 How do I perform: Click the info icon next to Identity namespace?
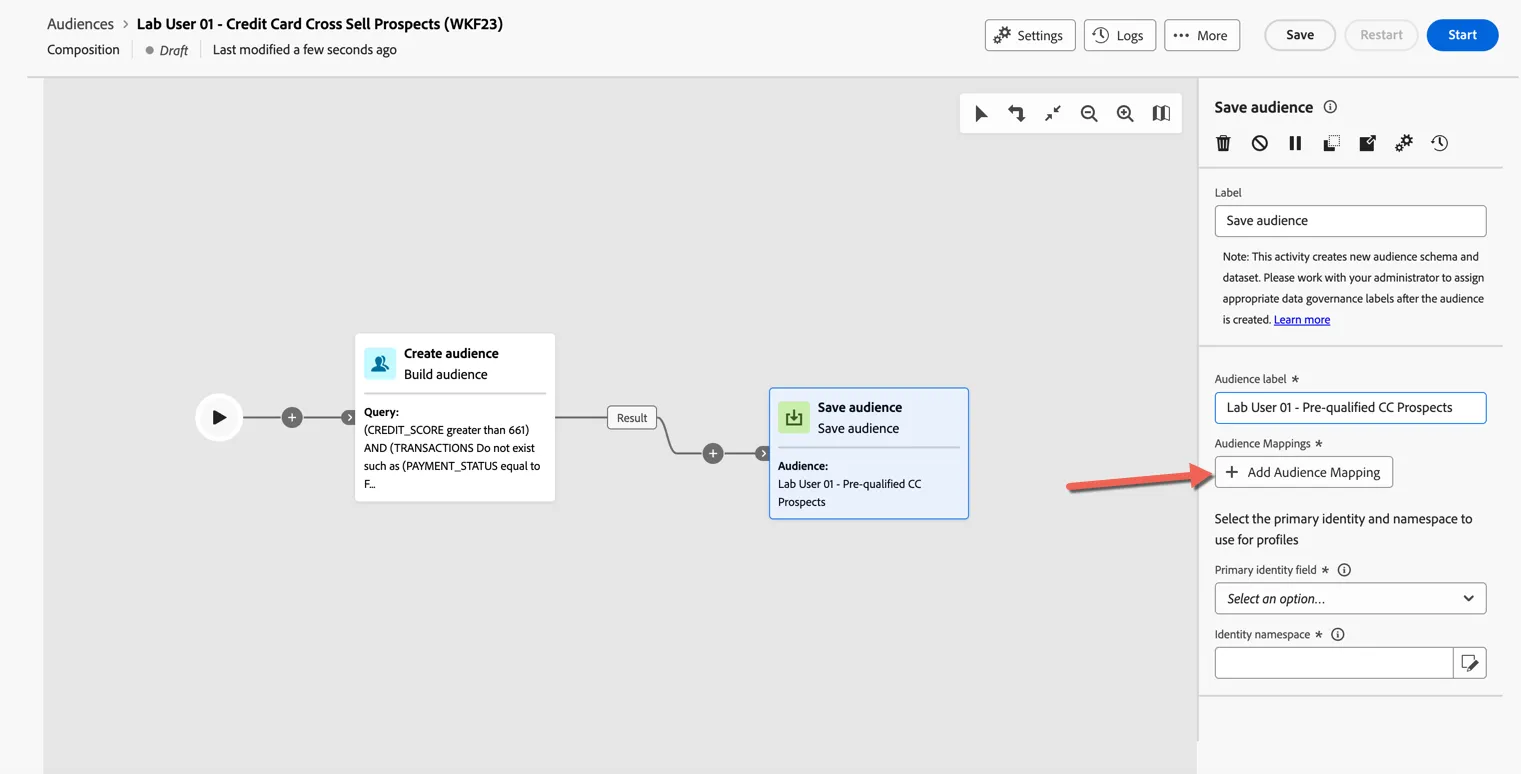click(x=1338, y=634)
